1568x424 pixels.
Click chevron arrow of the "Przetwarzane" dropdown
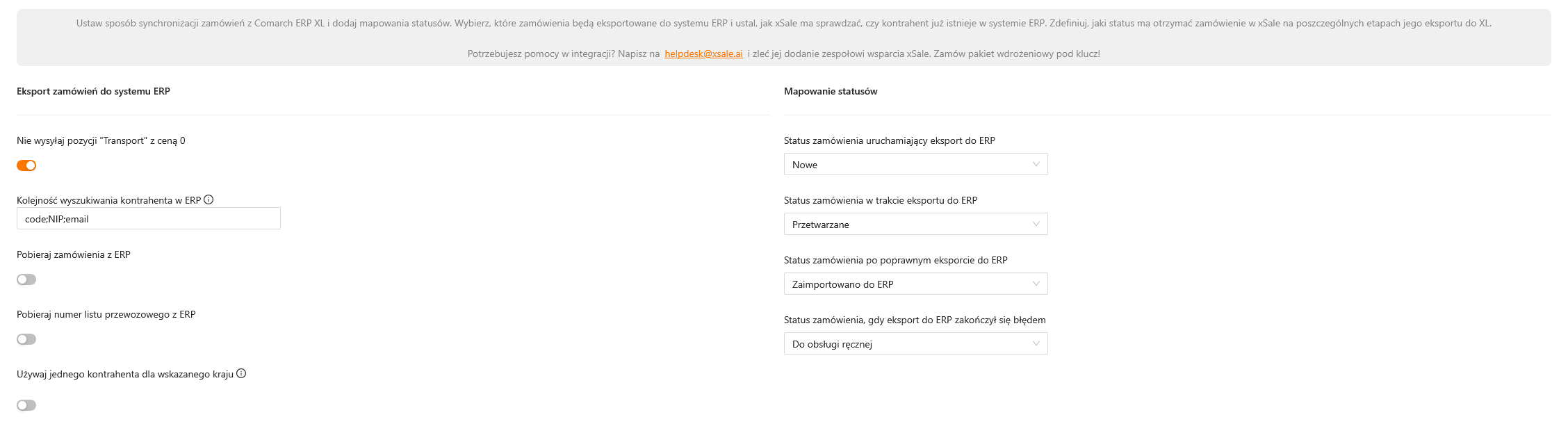click(x=1036, y=225)
